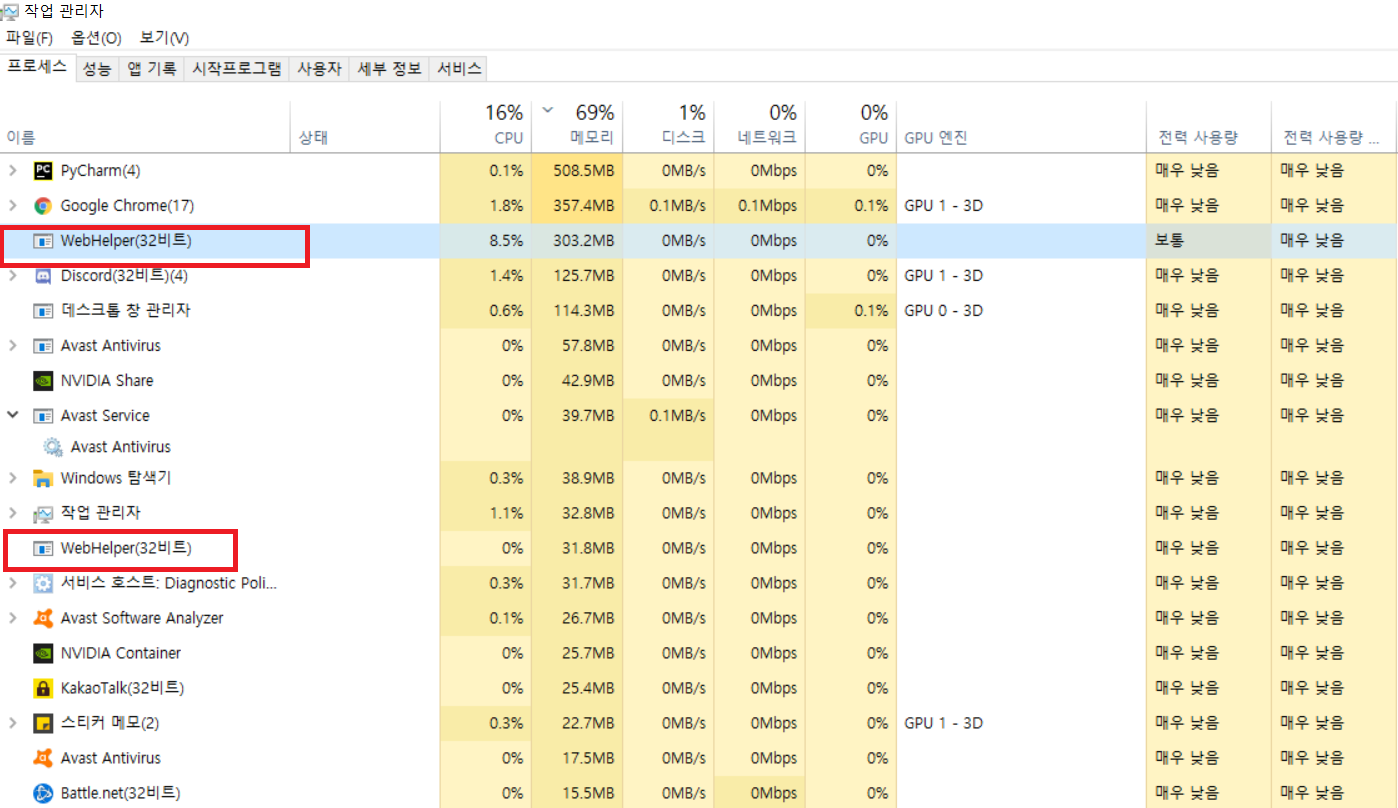Switch to the 세부 정보 tab
The width and height of the screenshot is (1398, 808).
389,69
